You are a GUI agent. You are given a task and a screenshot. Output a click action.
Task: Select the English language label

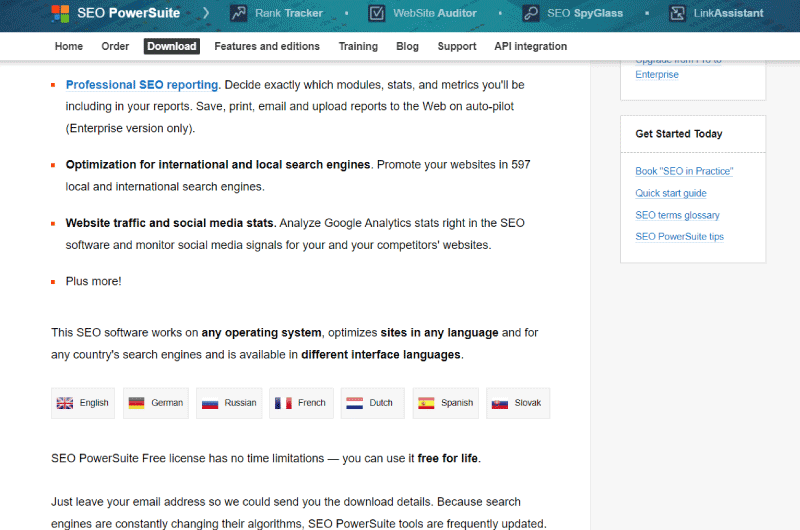pos(94,403)
